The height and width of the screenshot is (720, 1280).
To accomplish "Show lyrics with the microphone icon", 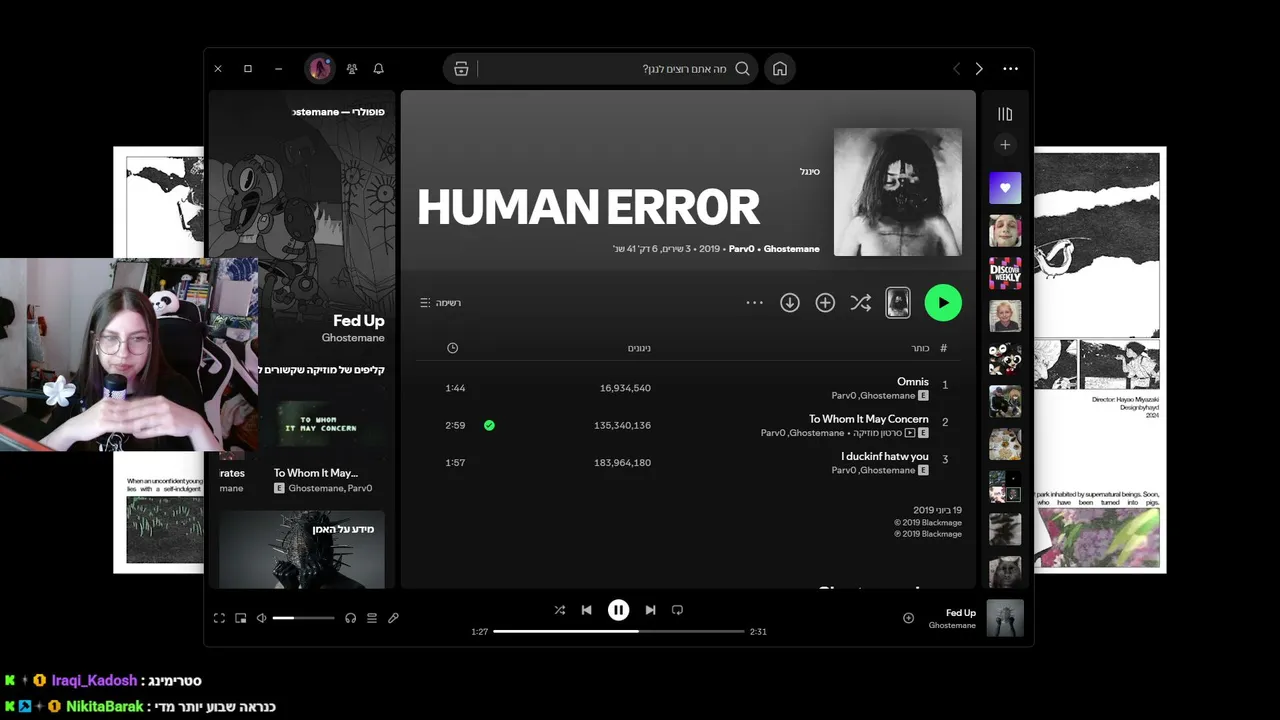I will [393, 618].
